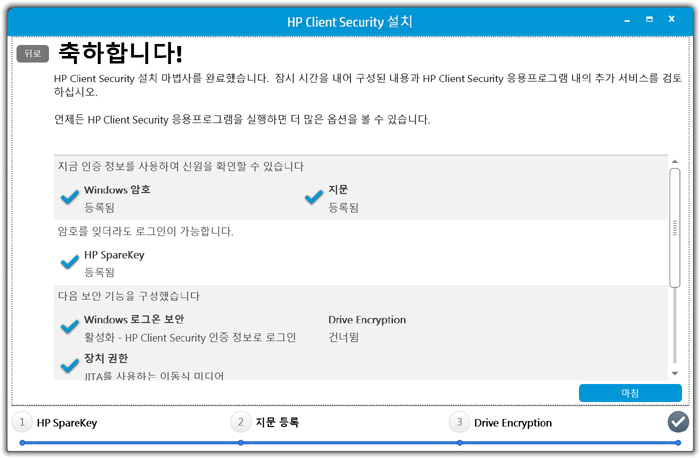
Task: Click the summary list scrollbar thumb
Action: tap(675, 227)
